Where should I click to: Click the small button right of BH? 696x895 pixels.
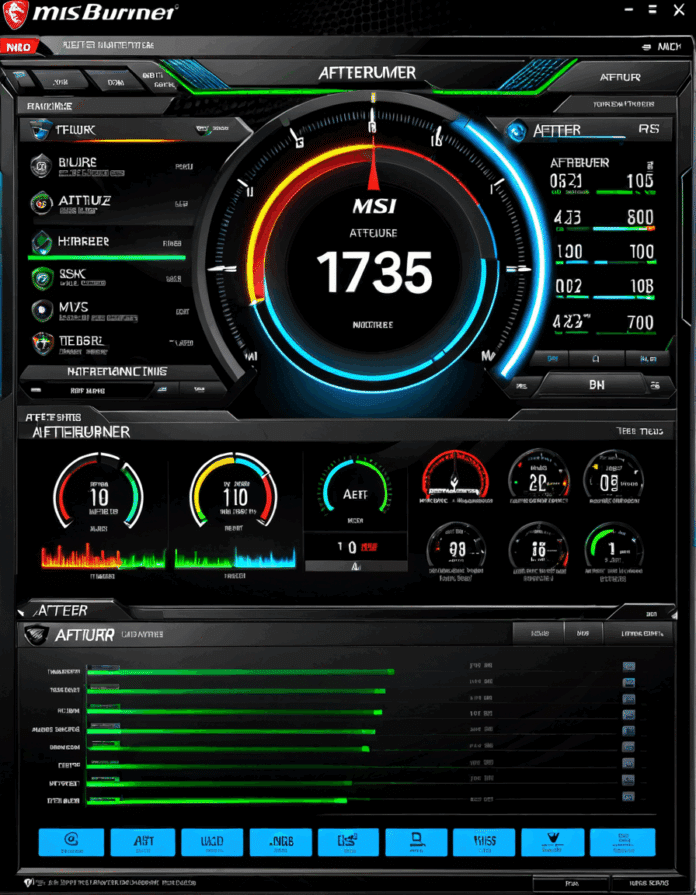pos(655,386)
